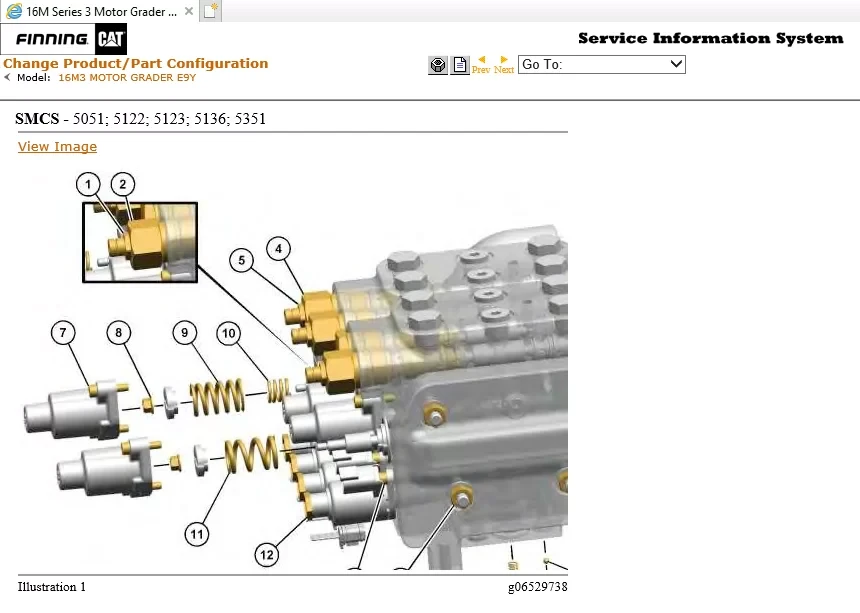Click callout number 9 above the spring

tap(185, 332)
